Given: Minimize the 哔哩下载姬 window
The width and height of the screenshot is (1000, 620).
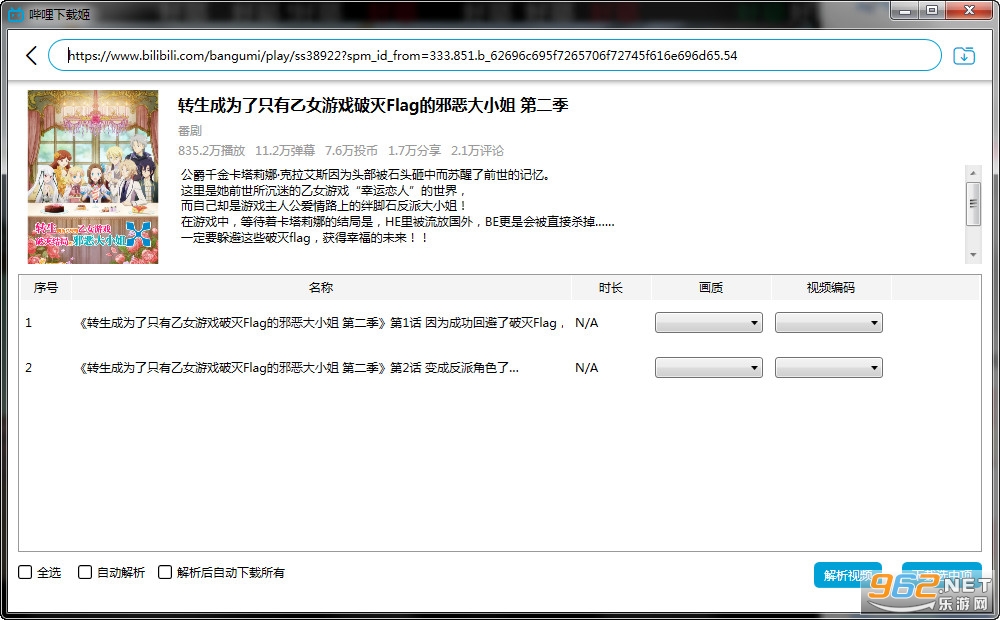Looking at the screenshot, I should pyautogui.click(x=904, y=11).
